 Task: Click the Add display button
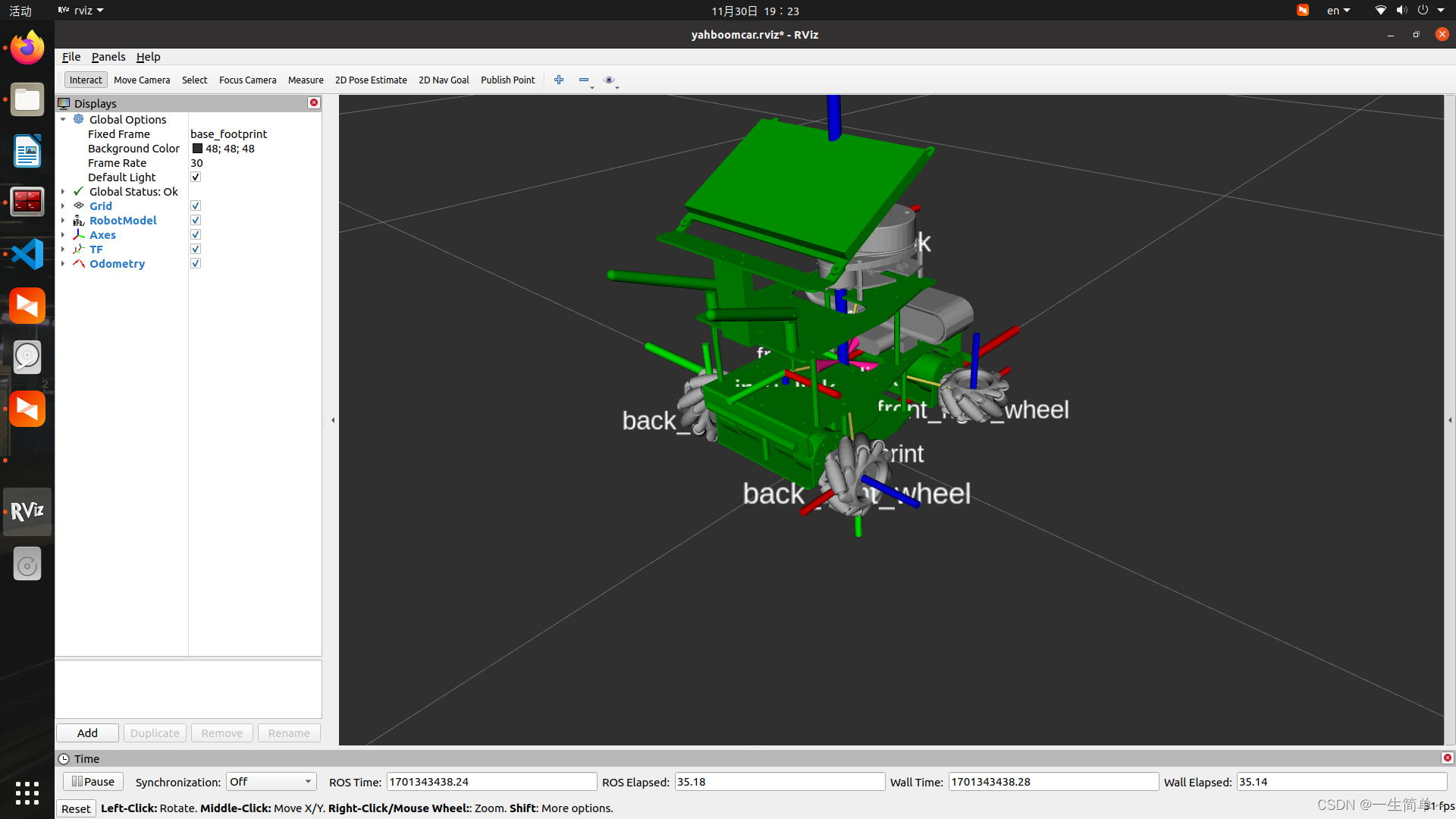coord(87,733)
